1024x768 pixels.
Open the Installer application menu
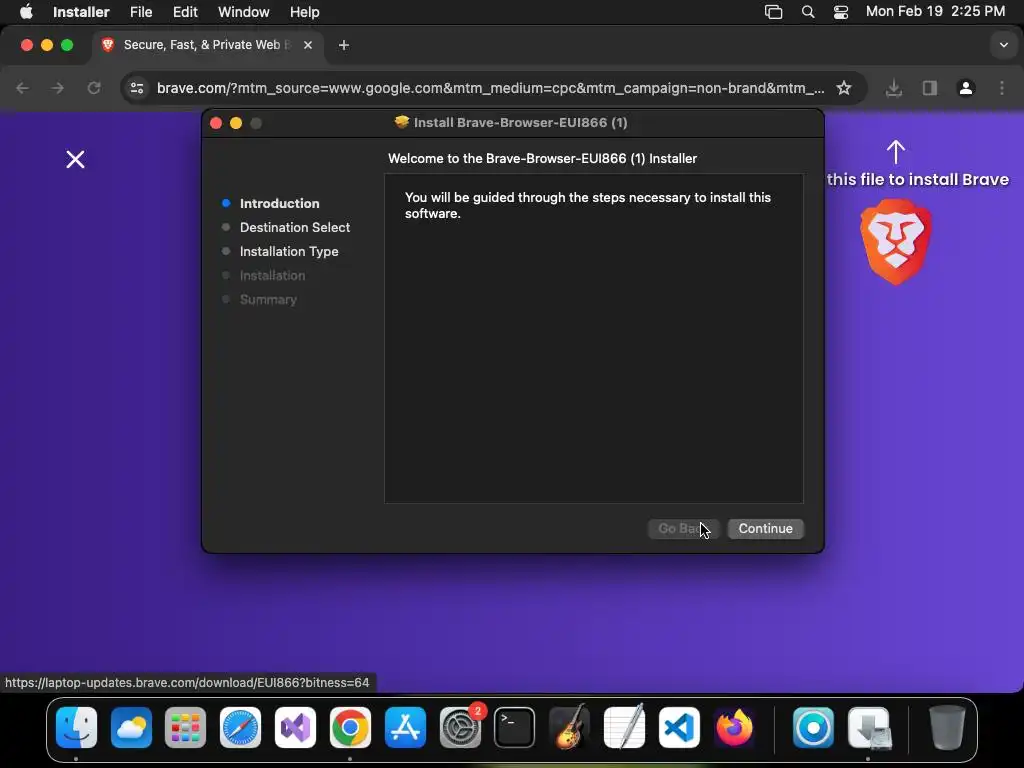coord(81,12)
